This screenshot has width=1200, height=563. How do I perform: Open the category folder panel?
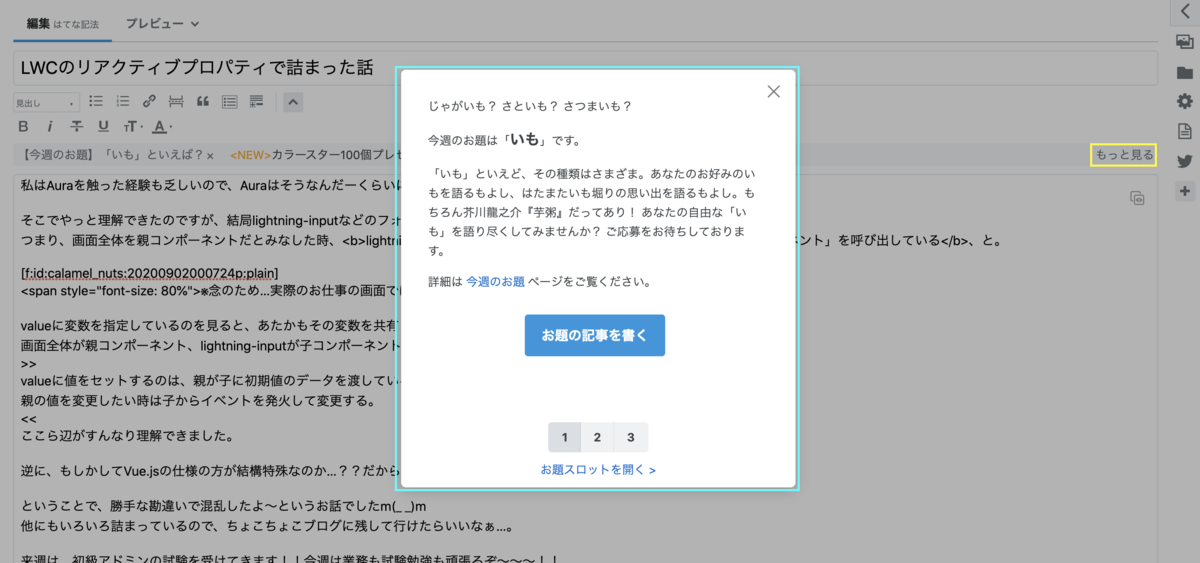click(x=1185, y=72)
